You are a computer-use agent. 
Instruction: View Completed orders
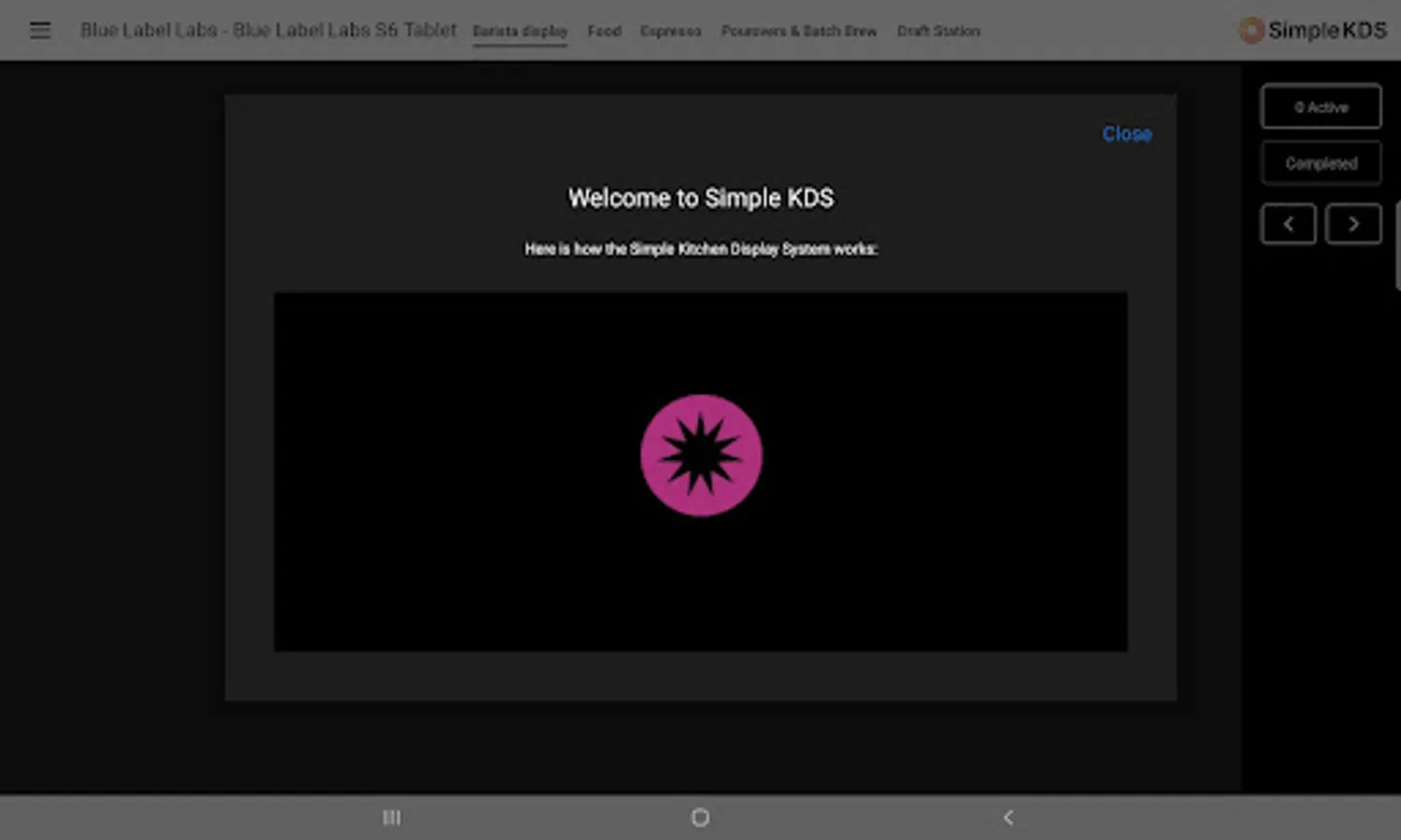click(1321, 163)
